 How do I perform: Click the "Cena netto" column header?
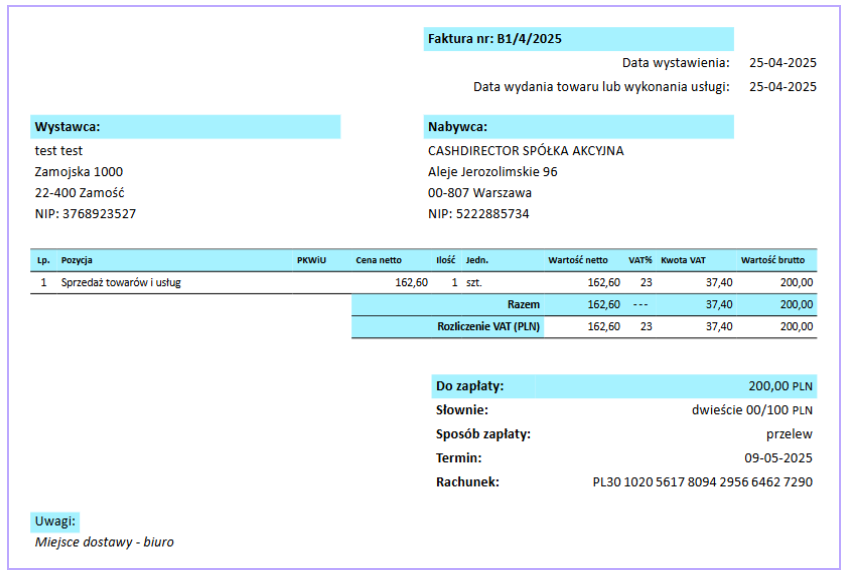pos(378,260)
